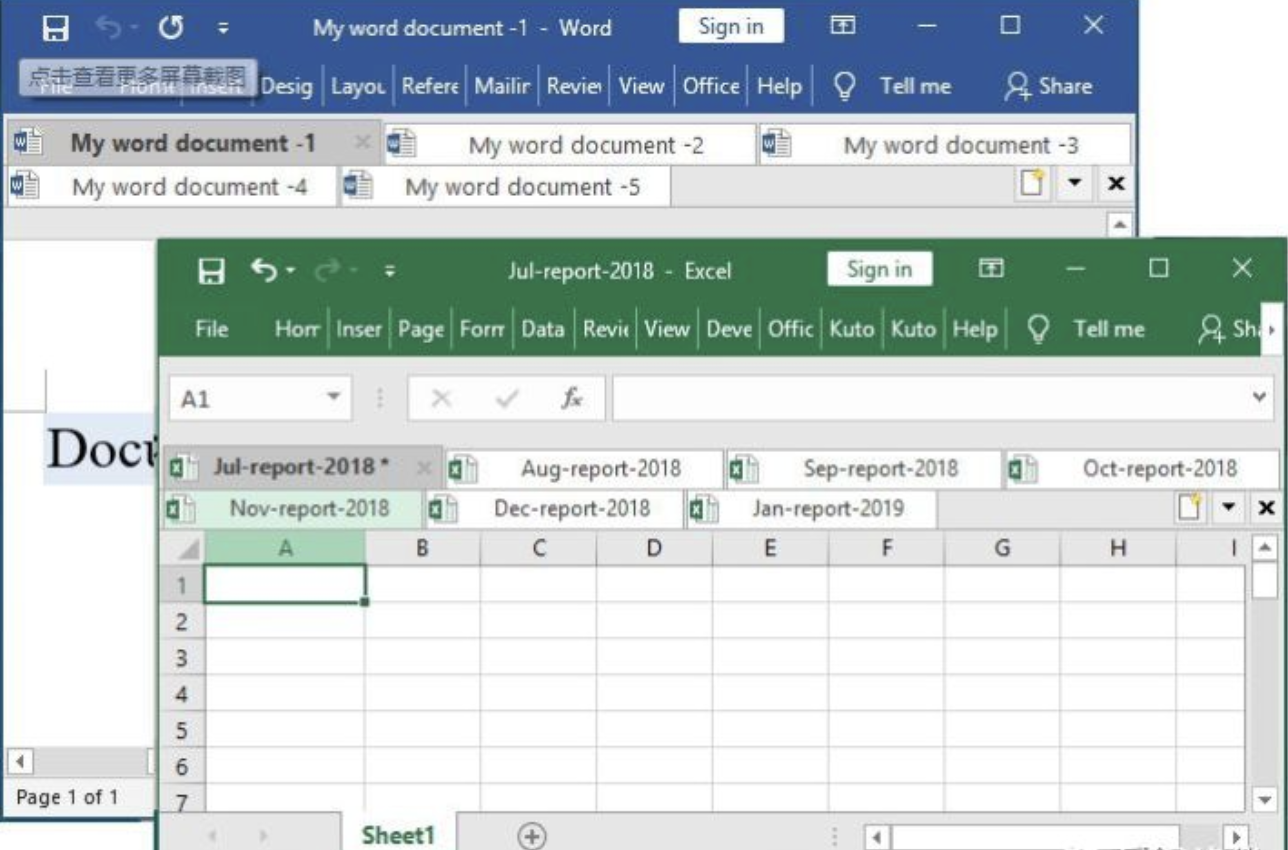Switch to My word document -3 tab
Viewport: 1288px width, 850px height.
[945, 145]
